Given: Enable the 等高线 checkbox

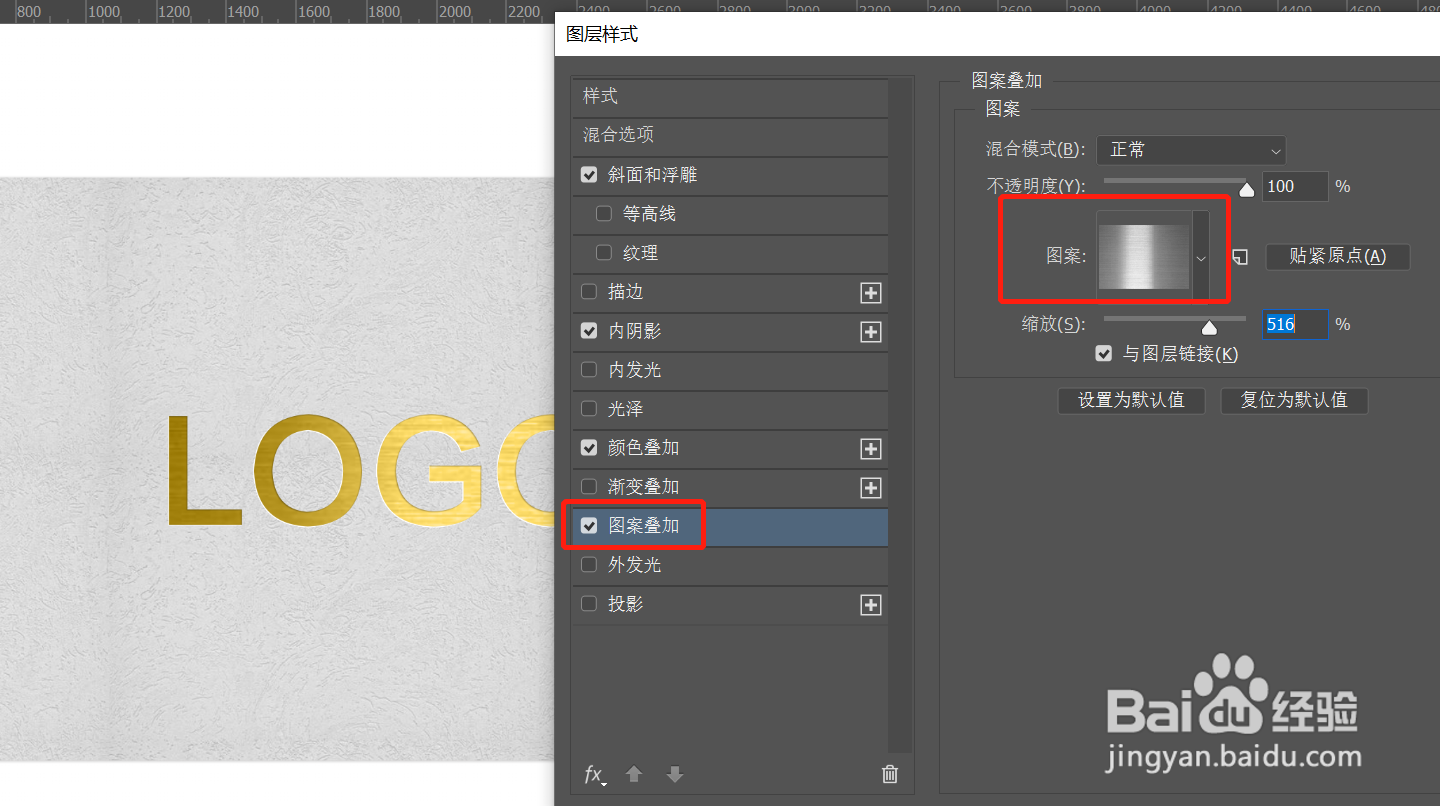Looking at the screenshot, I should [x=604, y=214].
